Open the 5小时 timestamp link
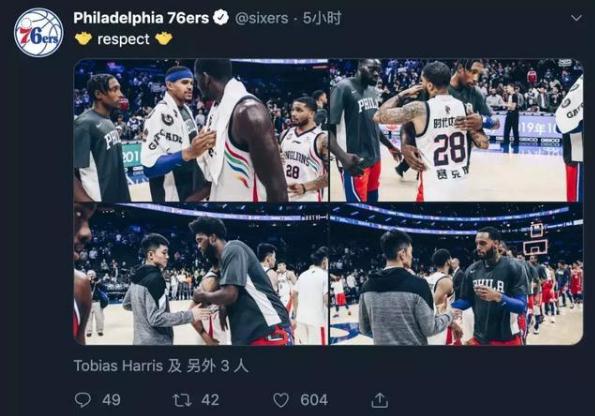 (x=322, y=18)
